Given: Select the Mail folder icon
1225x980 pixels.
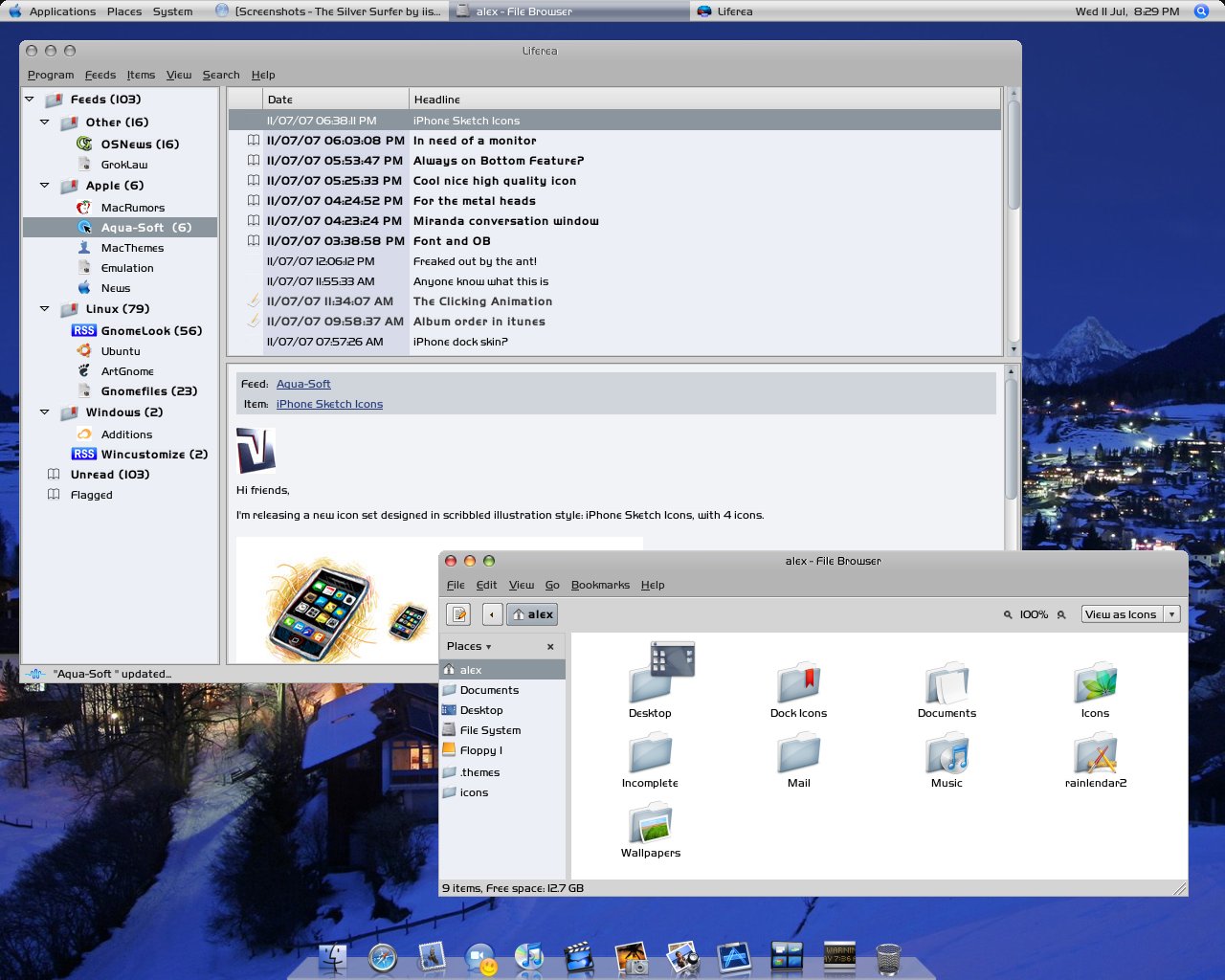Looking at the screenshot, I should click(x=798, y=761).
